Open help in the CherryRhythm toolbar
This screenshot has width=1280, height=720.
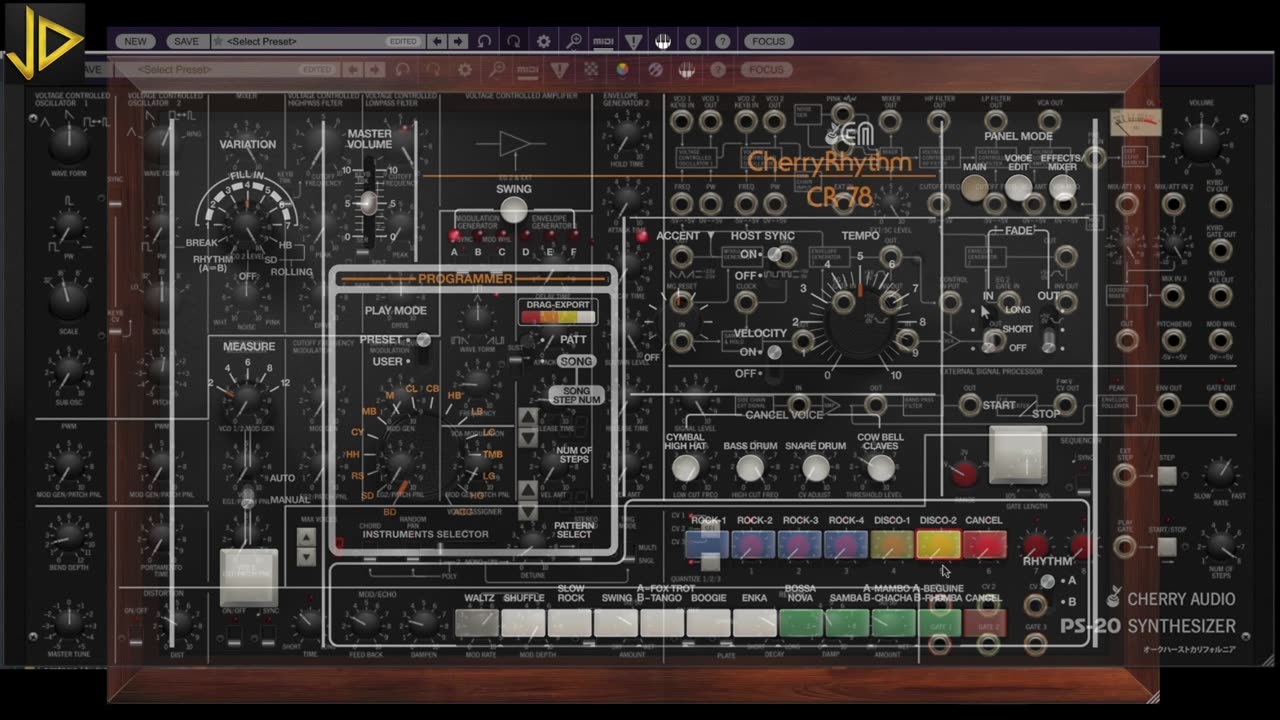[723, 41]
